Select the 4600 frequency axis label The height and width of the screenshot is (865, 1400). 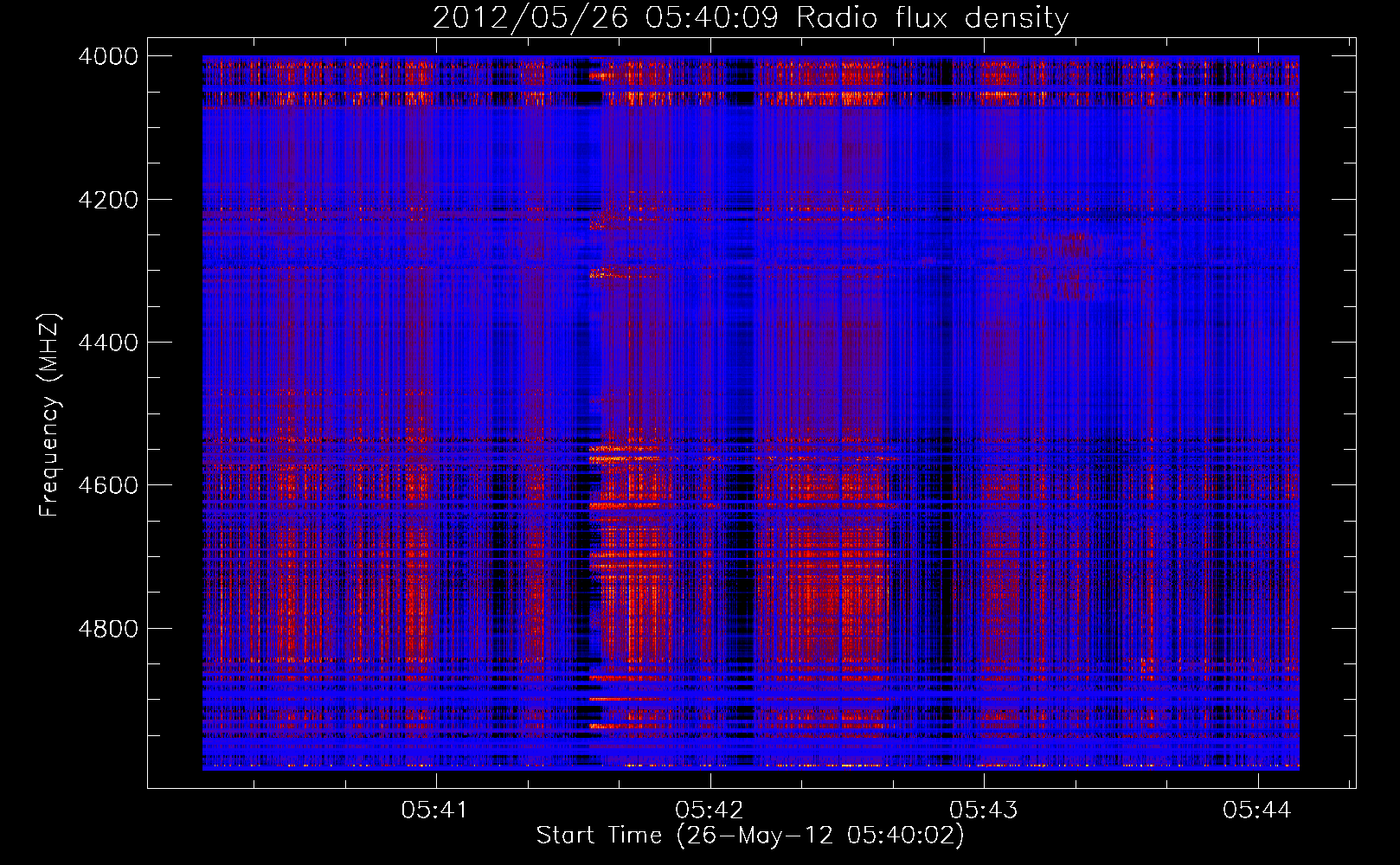(x=108, y=485)
